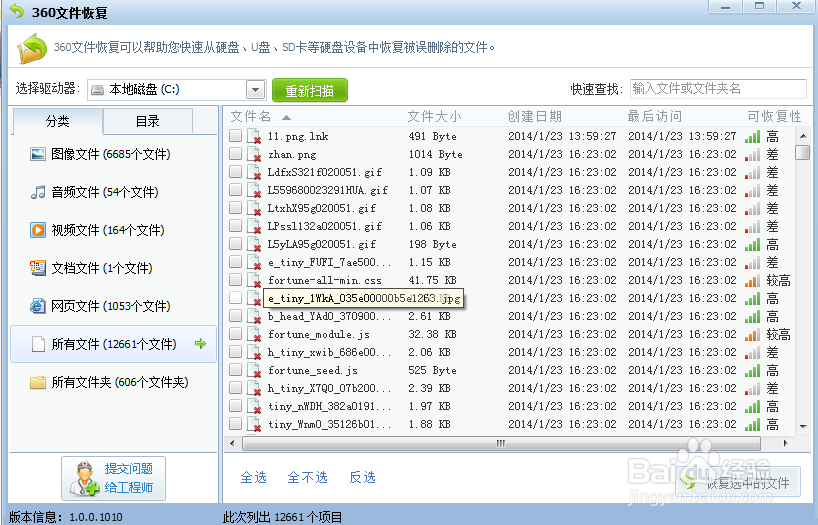This screenshot has height=525, width=818.
Task: Click file icon of fortune-all-min.css
Action: click(x=254, y=280)
